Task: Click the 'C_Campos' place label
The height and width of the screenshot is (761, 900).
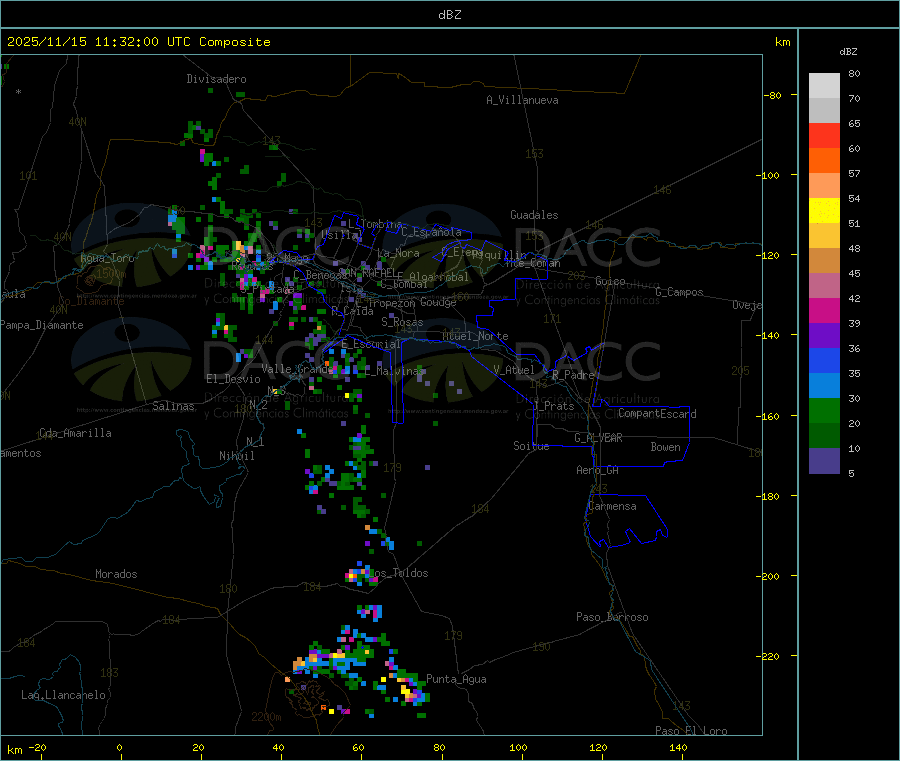Action: pos(680,292)
